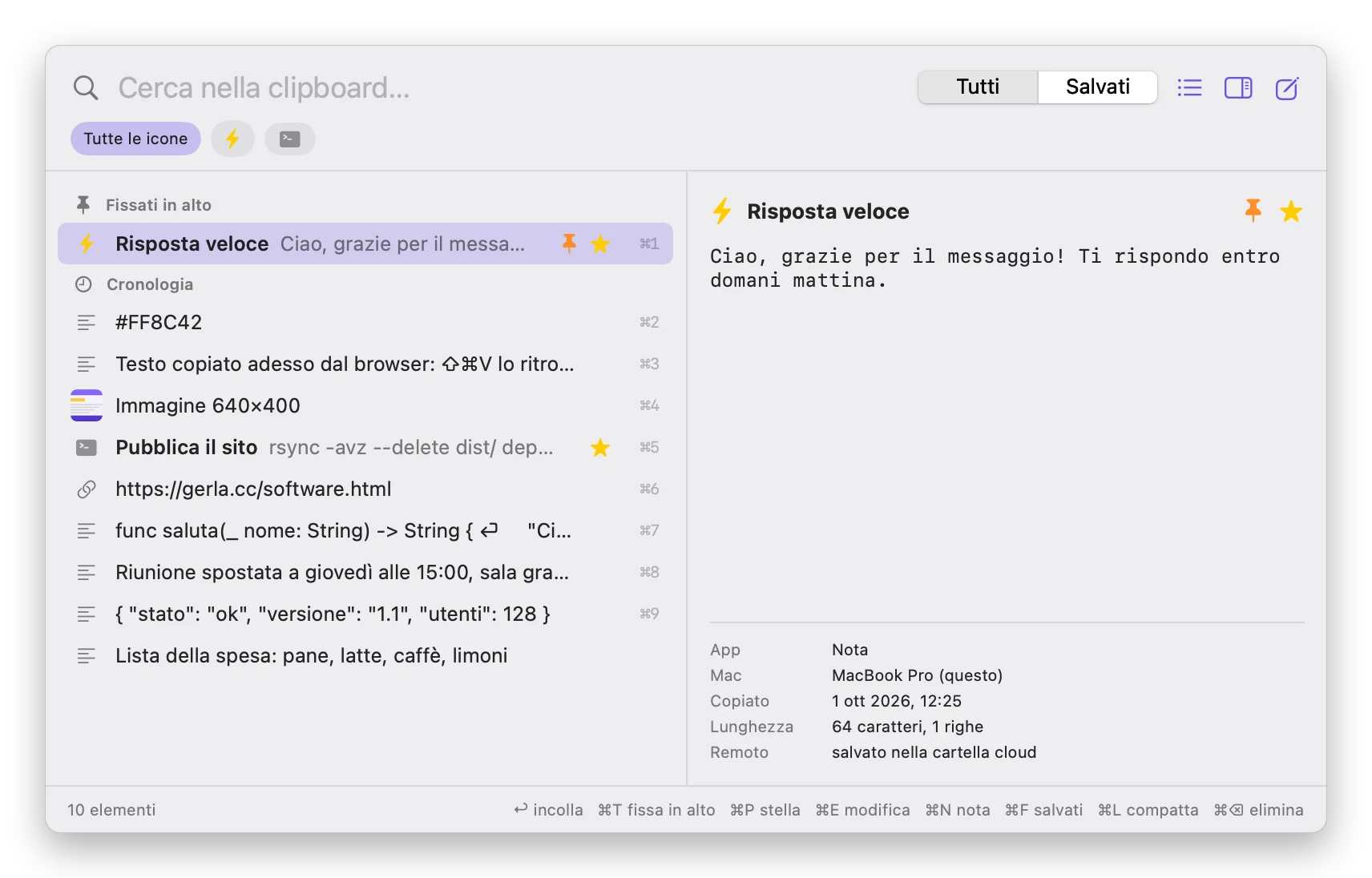Click lightning icon in preview title
This screenshot has width=1372, height=878.
722,211
